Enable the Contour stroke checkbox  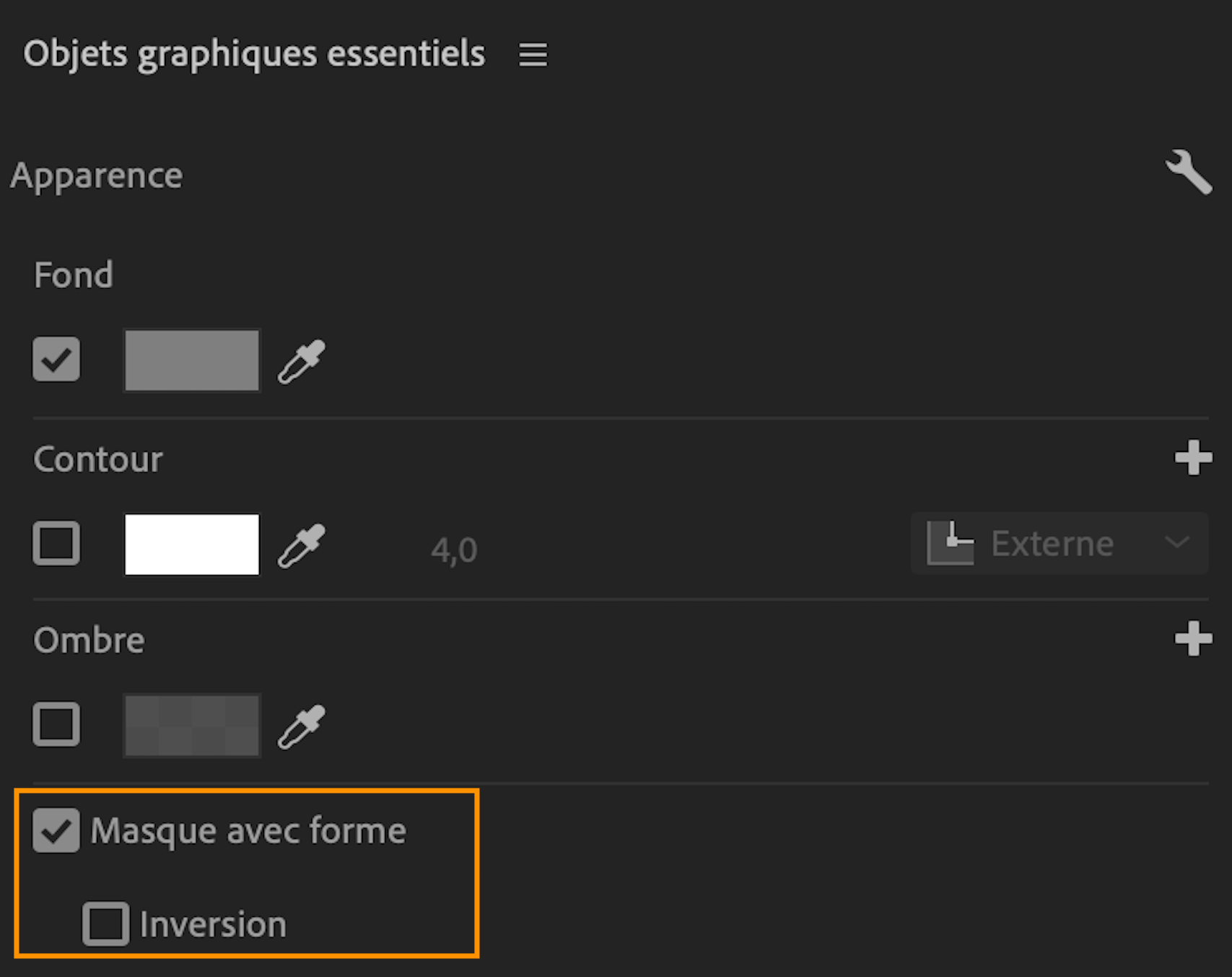(56, 543)
